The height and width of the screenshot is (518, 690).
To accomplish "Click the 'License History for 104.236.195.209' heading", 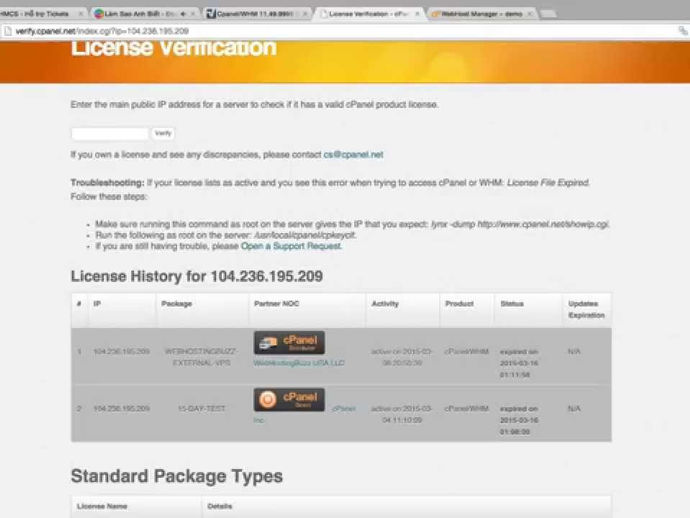I will click(x=197, y=276).
